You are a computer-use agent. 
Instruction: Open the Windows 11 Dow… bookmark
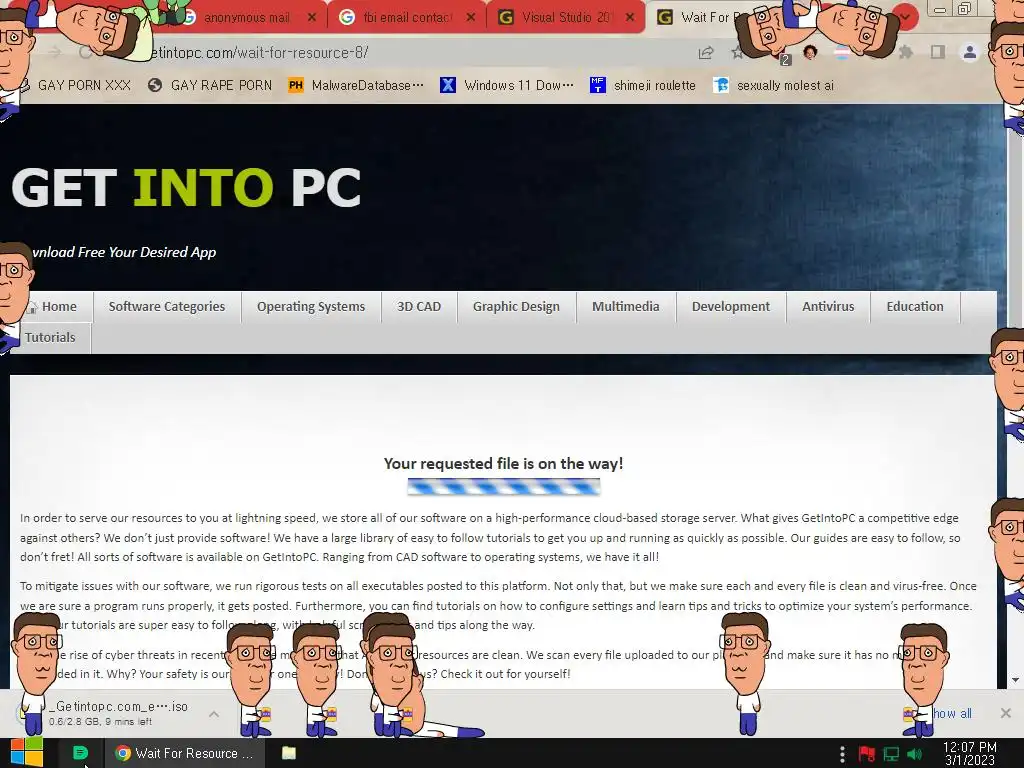pos(507,86)
